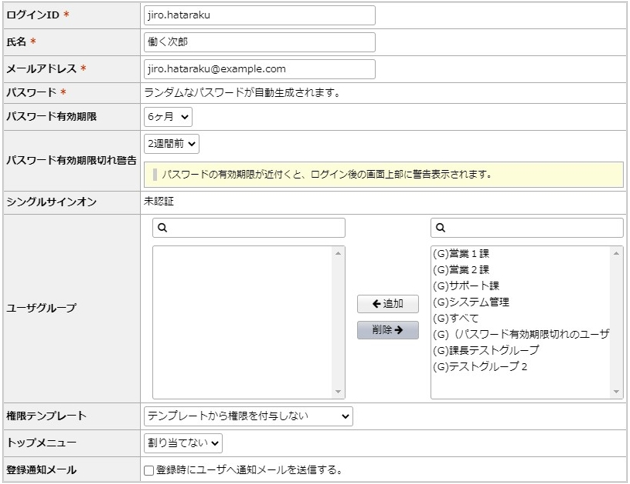Click the パスワード有効期限切れ警告 label
This screenshot has height=484, width=630.
click(x=72, y=160)
